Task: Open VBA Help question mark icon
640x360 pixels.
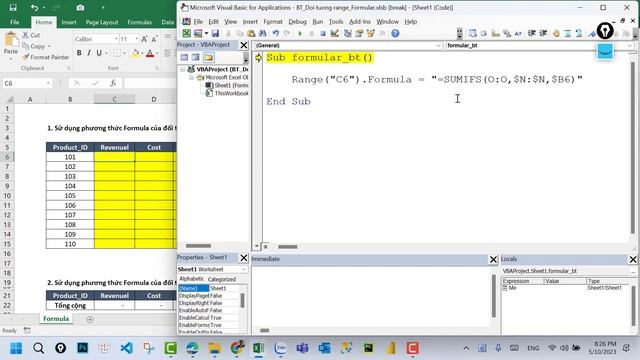Action: click(x=395, y=33)
